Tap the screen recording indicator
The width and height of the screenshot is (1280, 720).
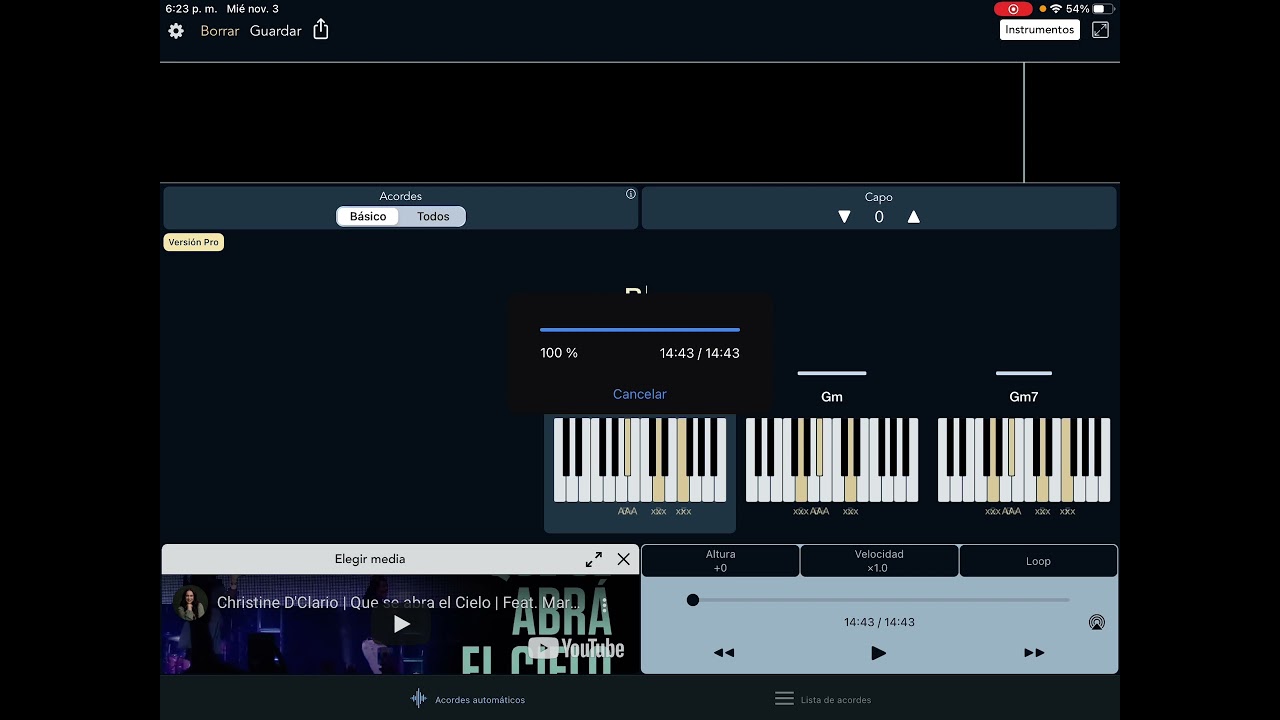point(1013,9)
